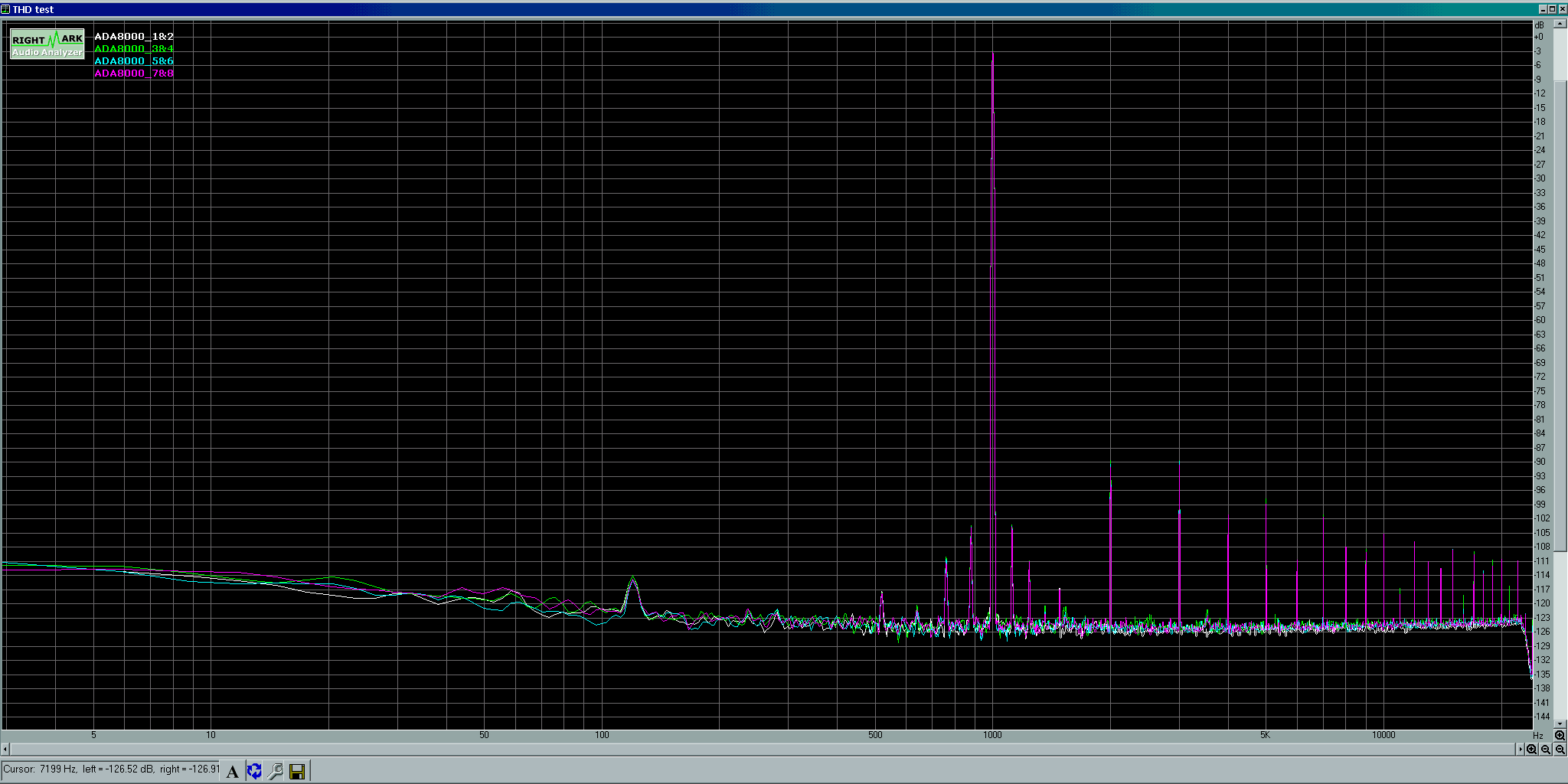Click the horizontal scrollbar track
The height and width of the screenshot is (784, 1568).
click(x=763, y=749)
